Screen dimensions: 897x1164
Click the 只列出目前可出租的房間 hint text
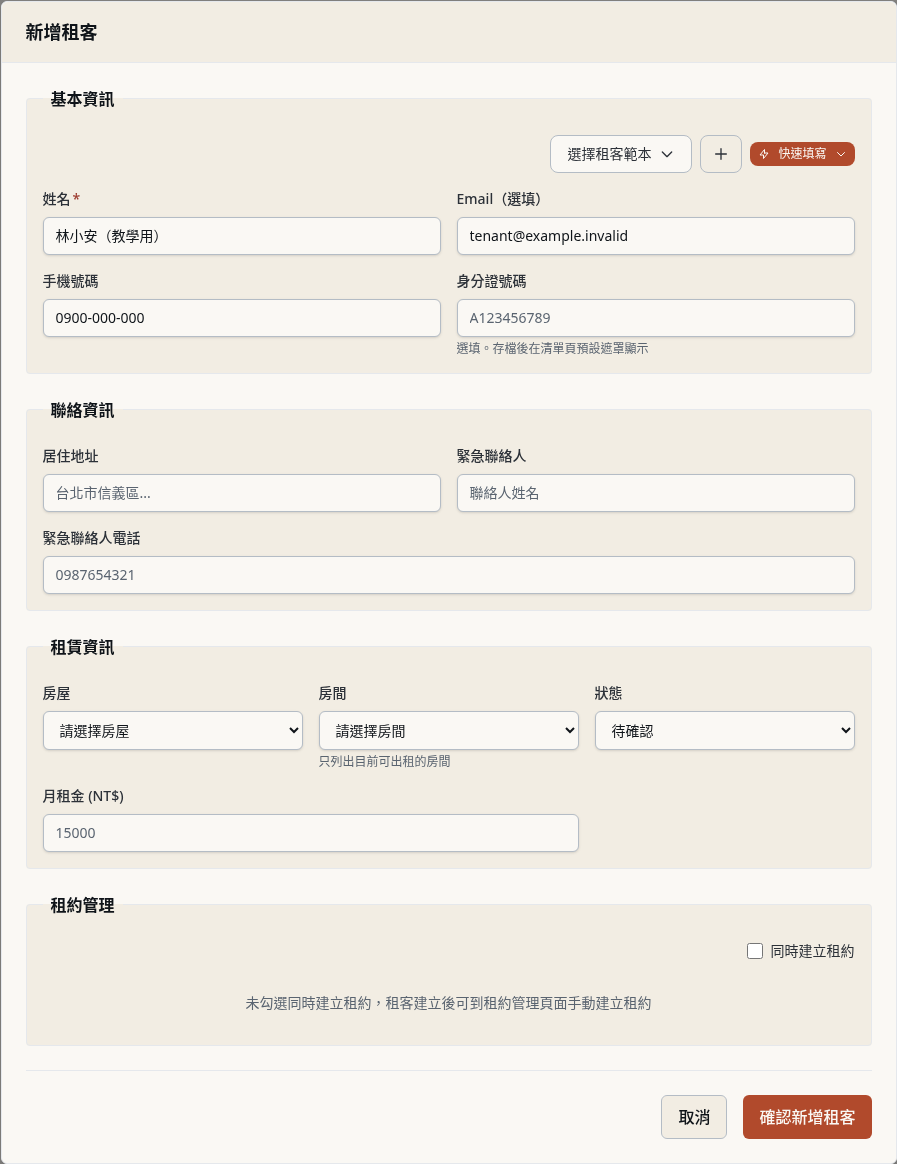click(385, 761)
